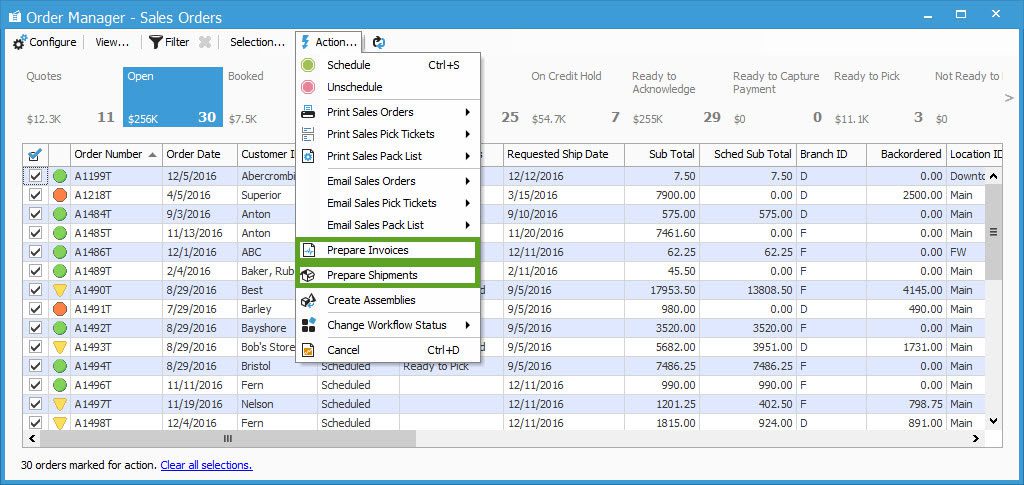This screenshot has width=1024, height=485.
Task: Uncheck the checkbox for order A1492T
Action: tap(35, 328)
